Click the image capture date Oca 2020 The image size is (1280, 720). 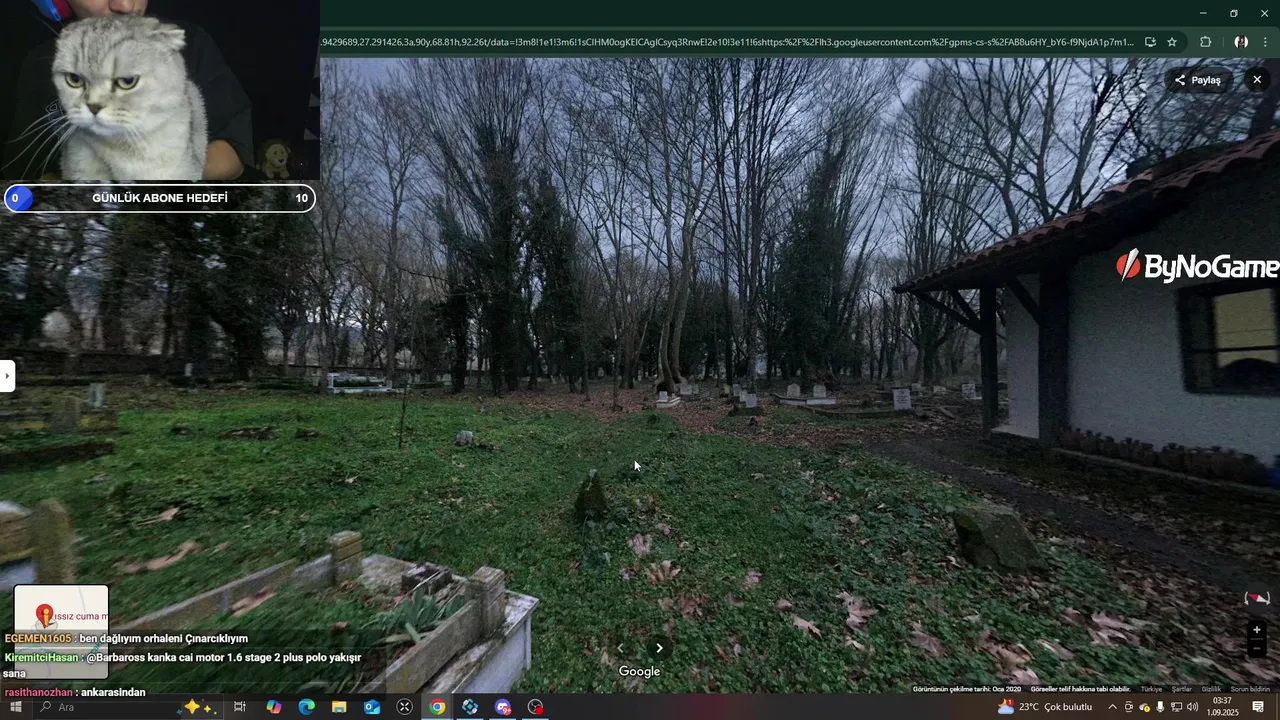click(967, 689)
